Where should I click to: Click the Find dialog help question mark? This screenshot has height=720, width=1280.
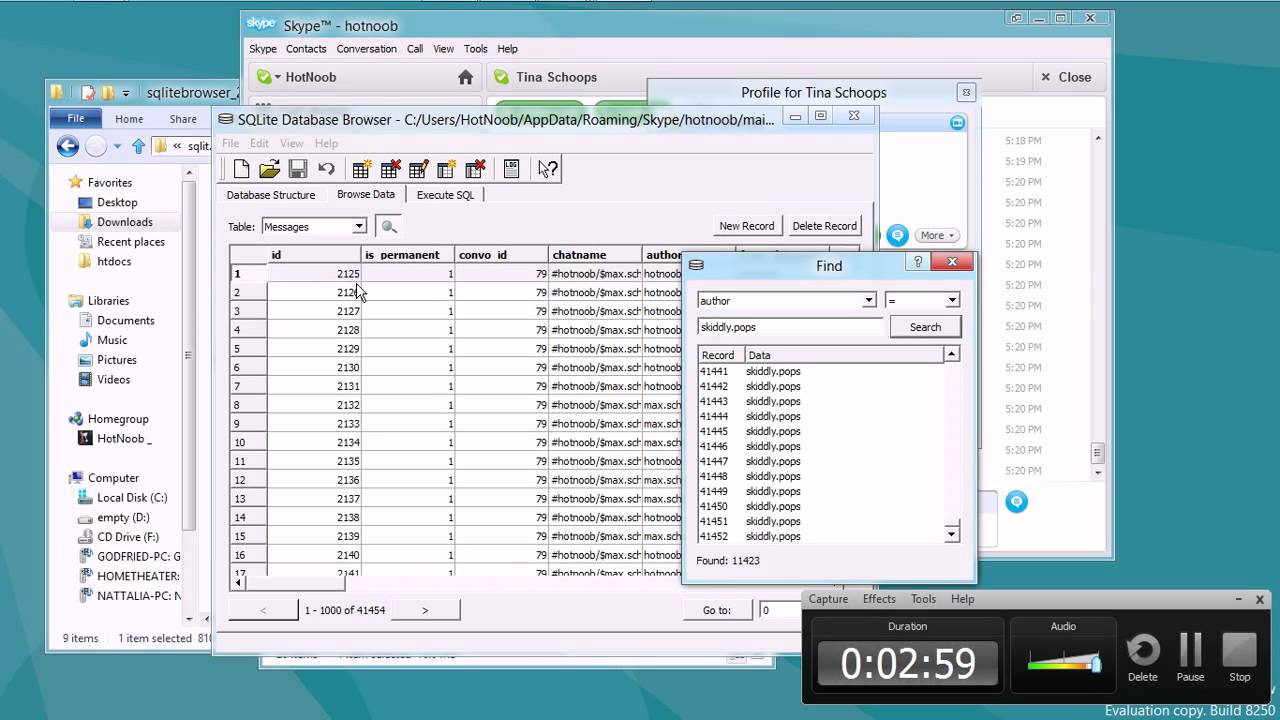918,262
